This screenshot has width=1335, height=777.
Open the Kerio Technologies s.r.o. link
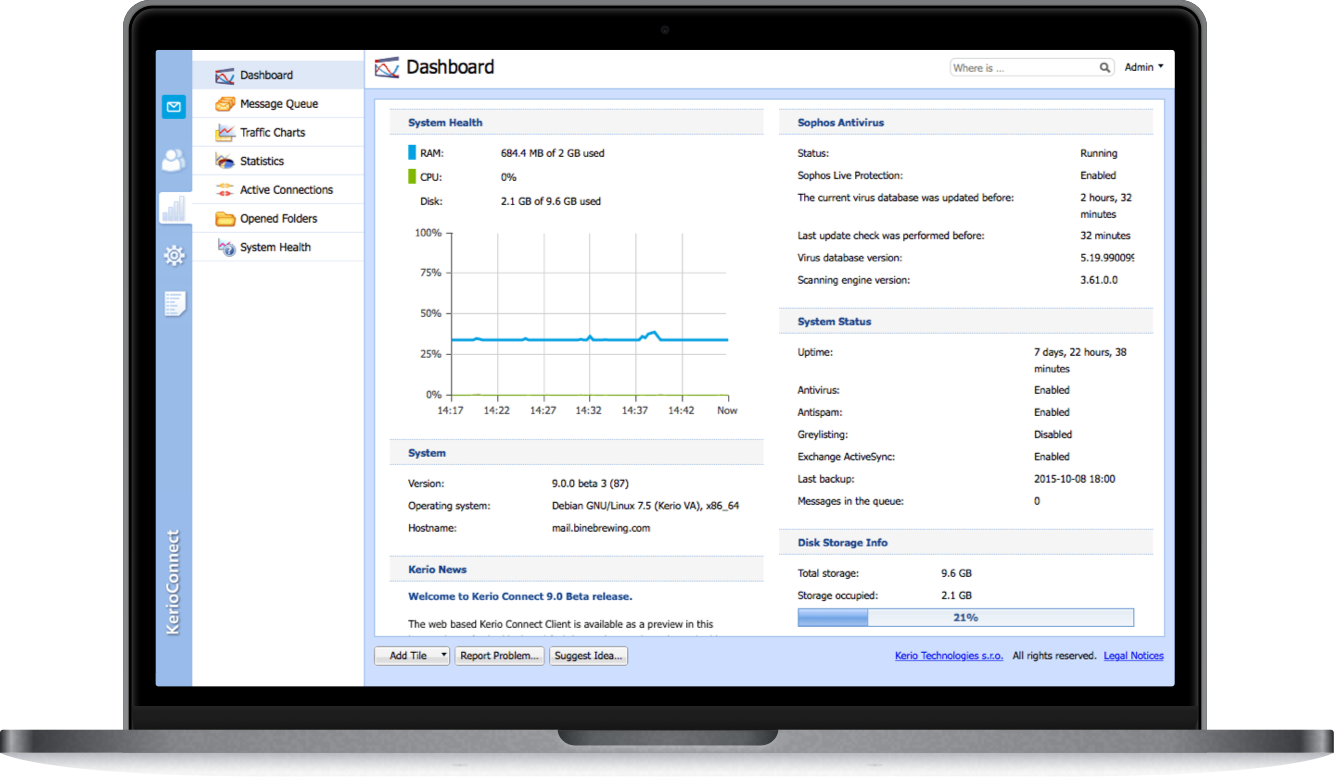pyautogui.click(x=948, y=656)
